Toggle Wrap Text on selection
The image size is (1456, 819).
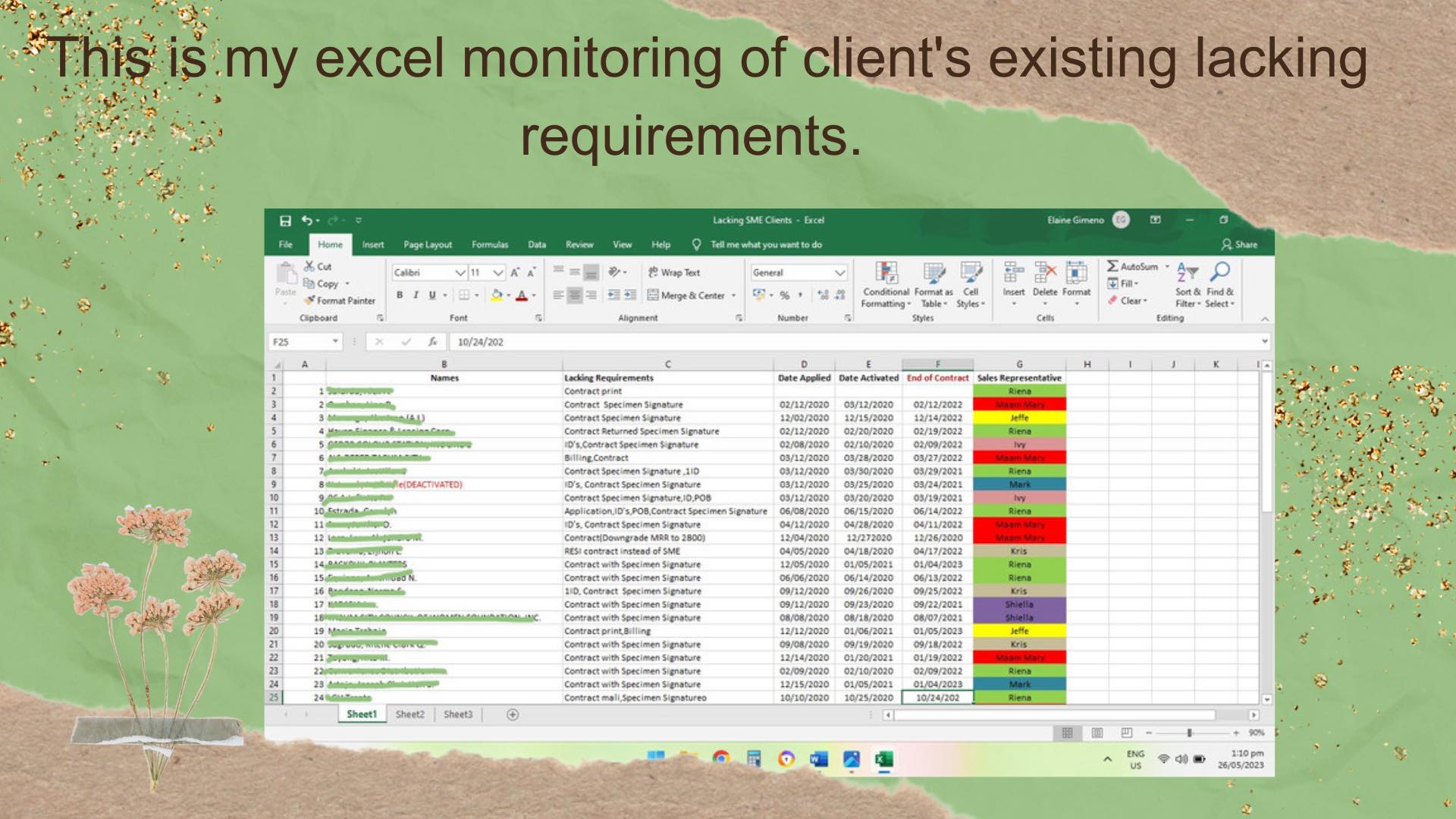click(674, 272)
